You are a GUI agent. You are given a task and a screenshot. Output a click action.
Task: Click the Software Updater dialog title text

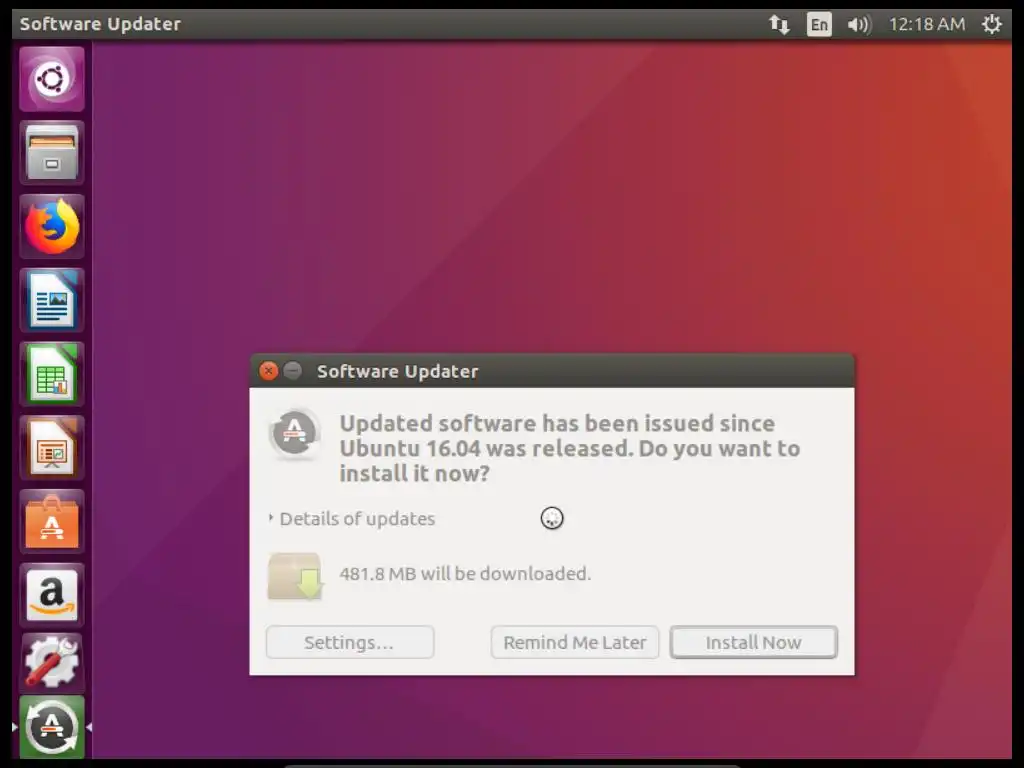click(398, 372)
